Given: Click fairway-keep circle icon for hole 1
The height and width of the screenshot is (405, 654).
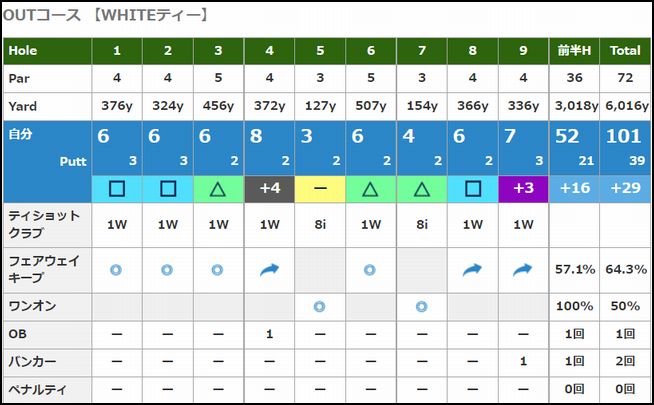Looking at the screenshot, I should [x=117, y=269].
